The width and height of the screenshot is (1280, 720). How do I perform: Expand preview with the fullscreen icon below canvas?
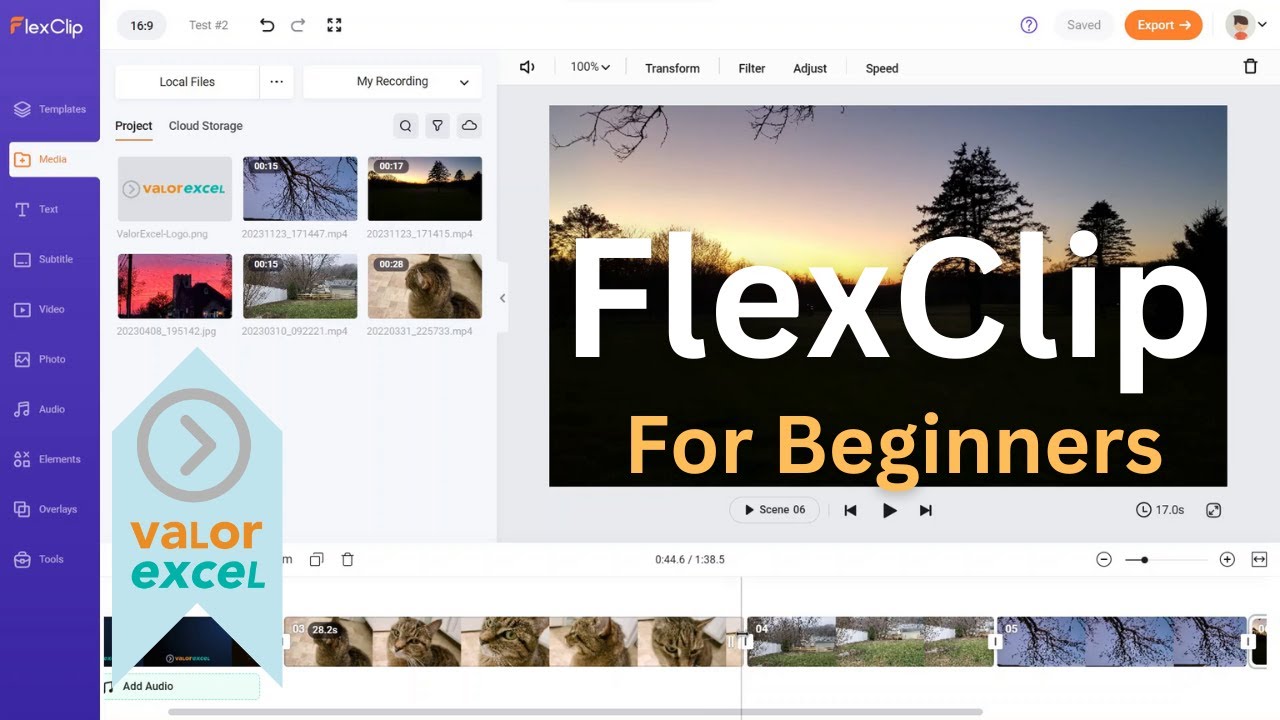coord(1214,510)
